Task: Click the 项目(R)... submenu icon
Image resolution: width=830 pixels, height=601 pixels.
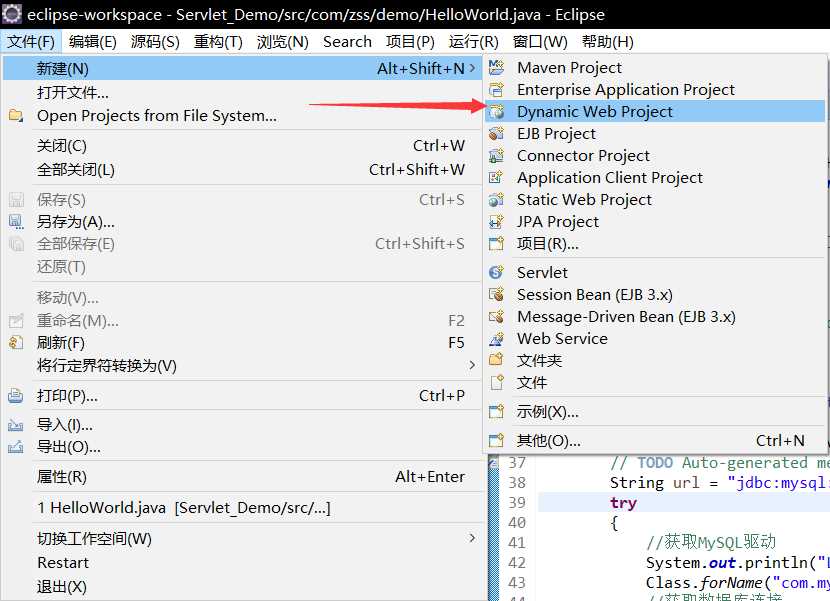Action: tap(496, 244)
